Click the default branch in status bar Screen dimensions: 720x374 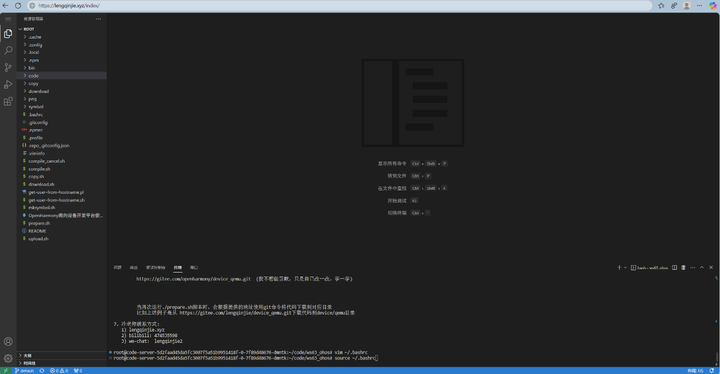(x=24, y=370)
